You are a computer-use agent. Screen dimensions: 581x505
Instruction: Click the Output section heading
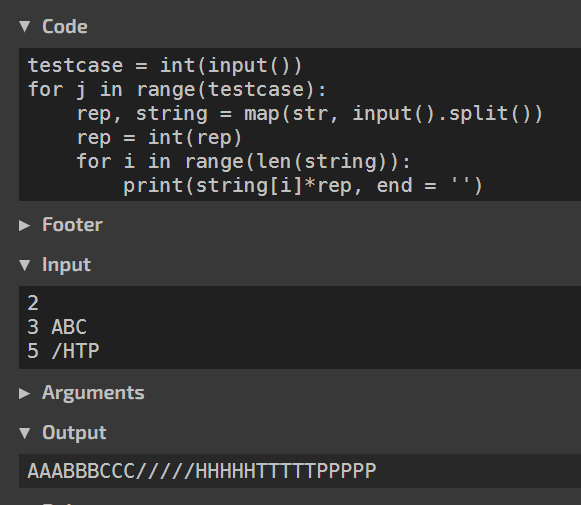[74, 433]
